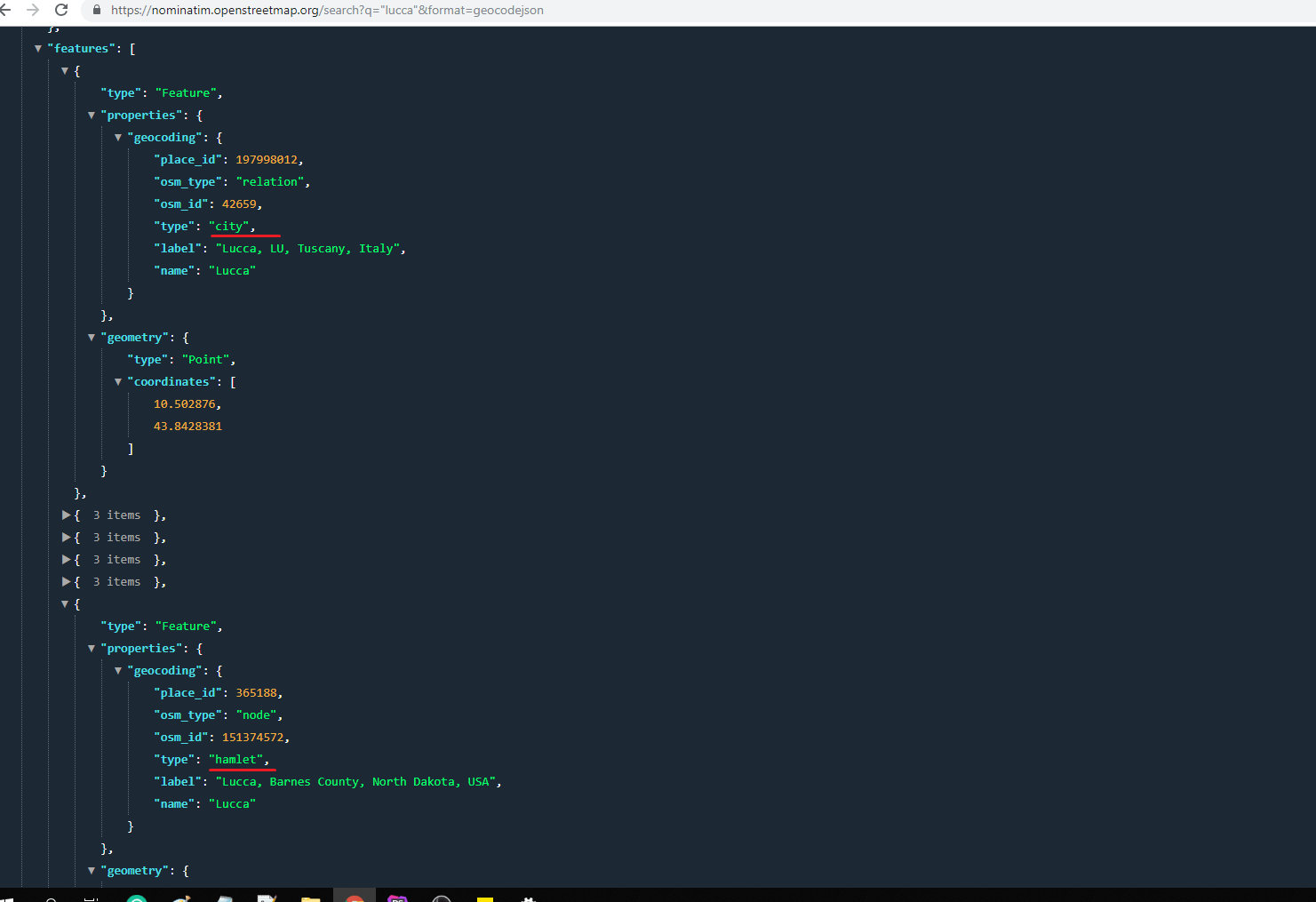
Task: Collapse the bottom-most "geometry" object
Action: tap(92, 871)
